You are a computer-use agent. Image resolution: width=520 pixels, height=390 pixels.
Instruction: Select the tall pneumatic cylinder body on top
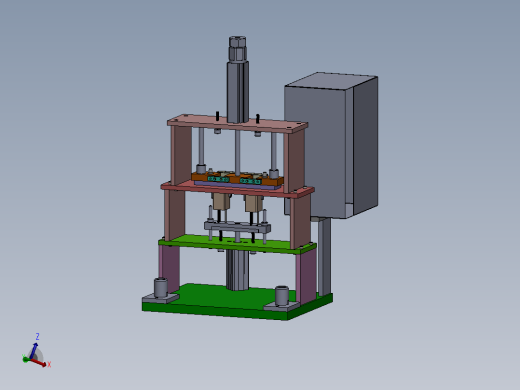[238, 92]
